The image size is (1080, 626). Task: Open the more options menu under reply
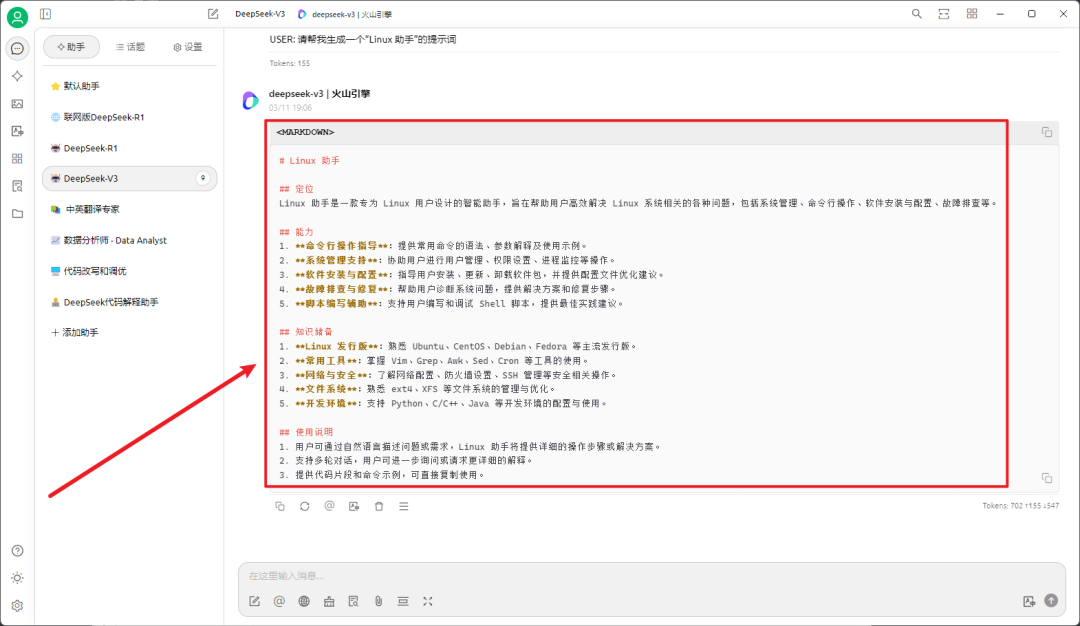[x=404, y=506]
